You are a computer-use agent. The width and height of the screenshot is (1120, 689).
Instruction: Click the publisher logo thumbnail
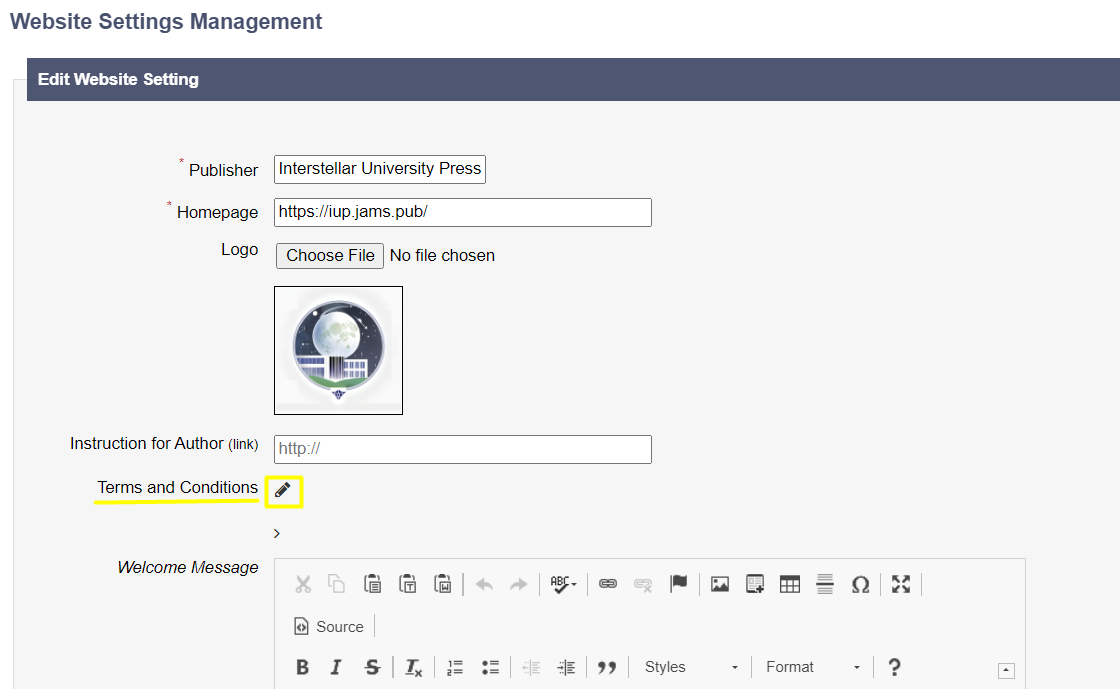338,350
